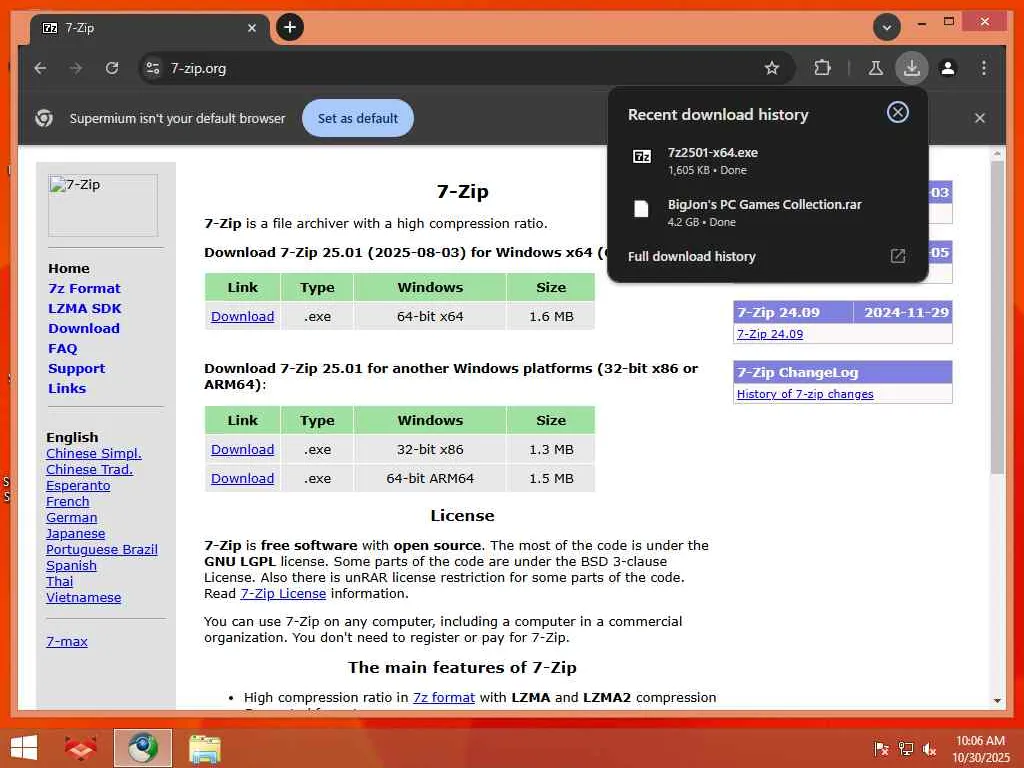Viewport: 1024px width, 768px height.
Task: Click external-link icon next to Full download history
Action: 898,256
